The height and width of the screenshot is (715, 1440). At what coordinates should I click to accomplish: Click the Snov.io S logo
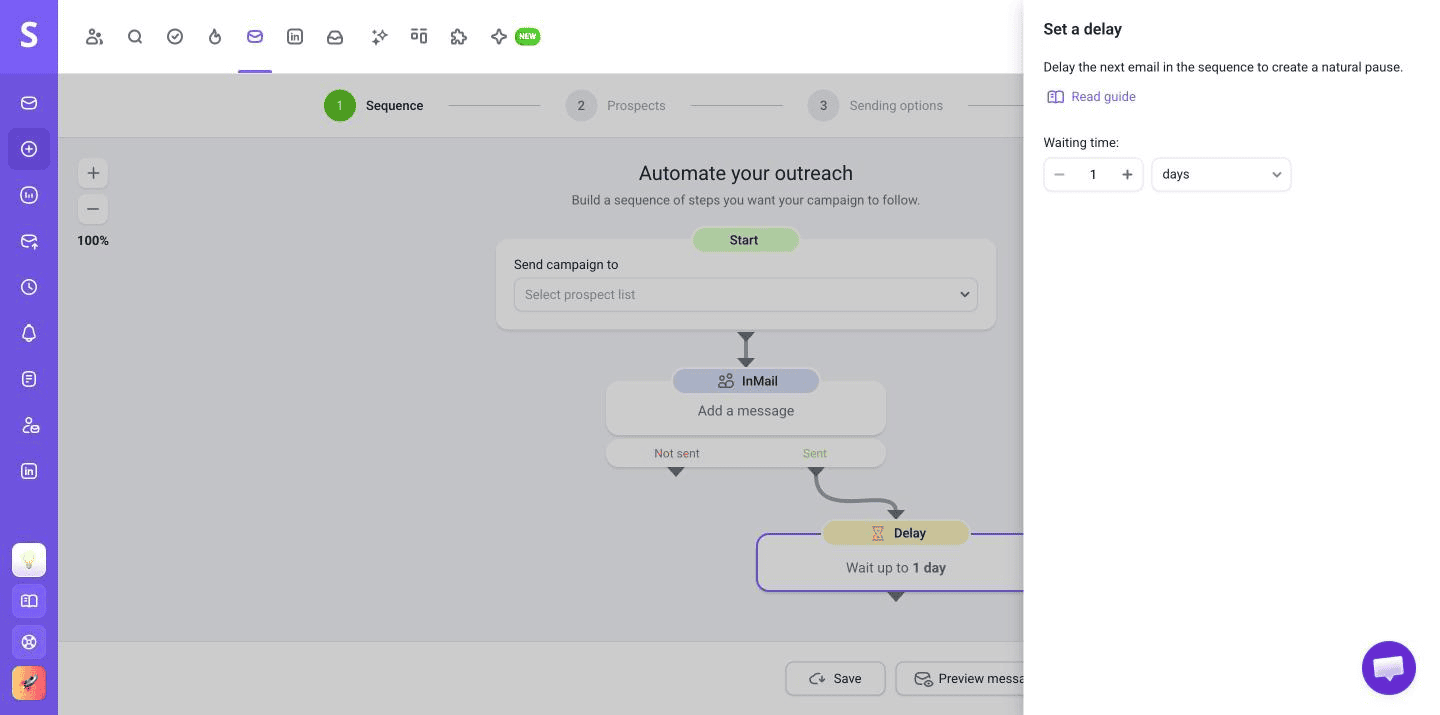29,36
